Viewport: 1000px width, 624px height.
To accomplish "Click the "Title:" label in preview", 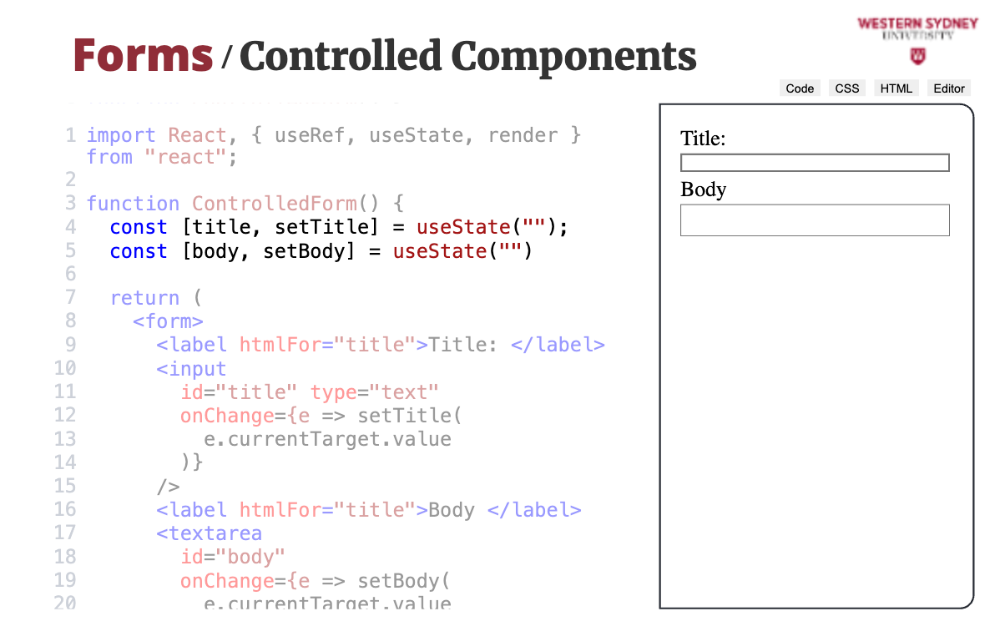I will tap(703, 138).
